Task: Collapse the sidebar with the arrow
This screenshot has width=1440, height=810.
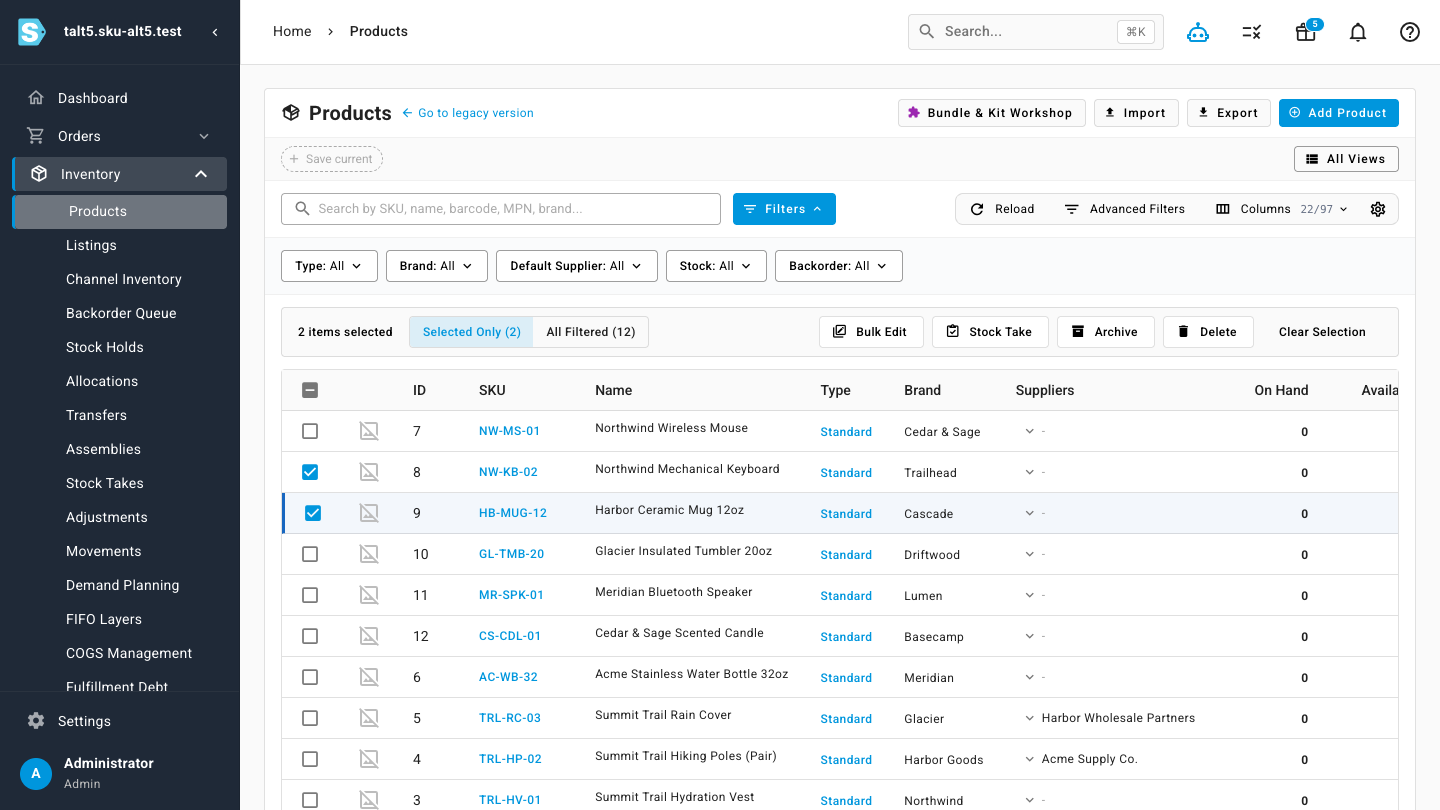Action: (x=215, y=32)
